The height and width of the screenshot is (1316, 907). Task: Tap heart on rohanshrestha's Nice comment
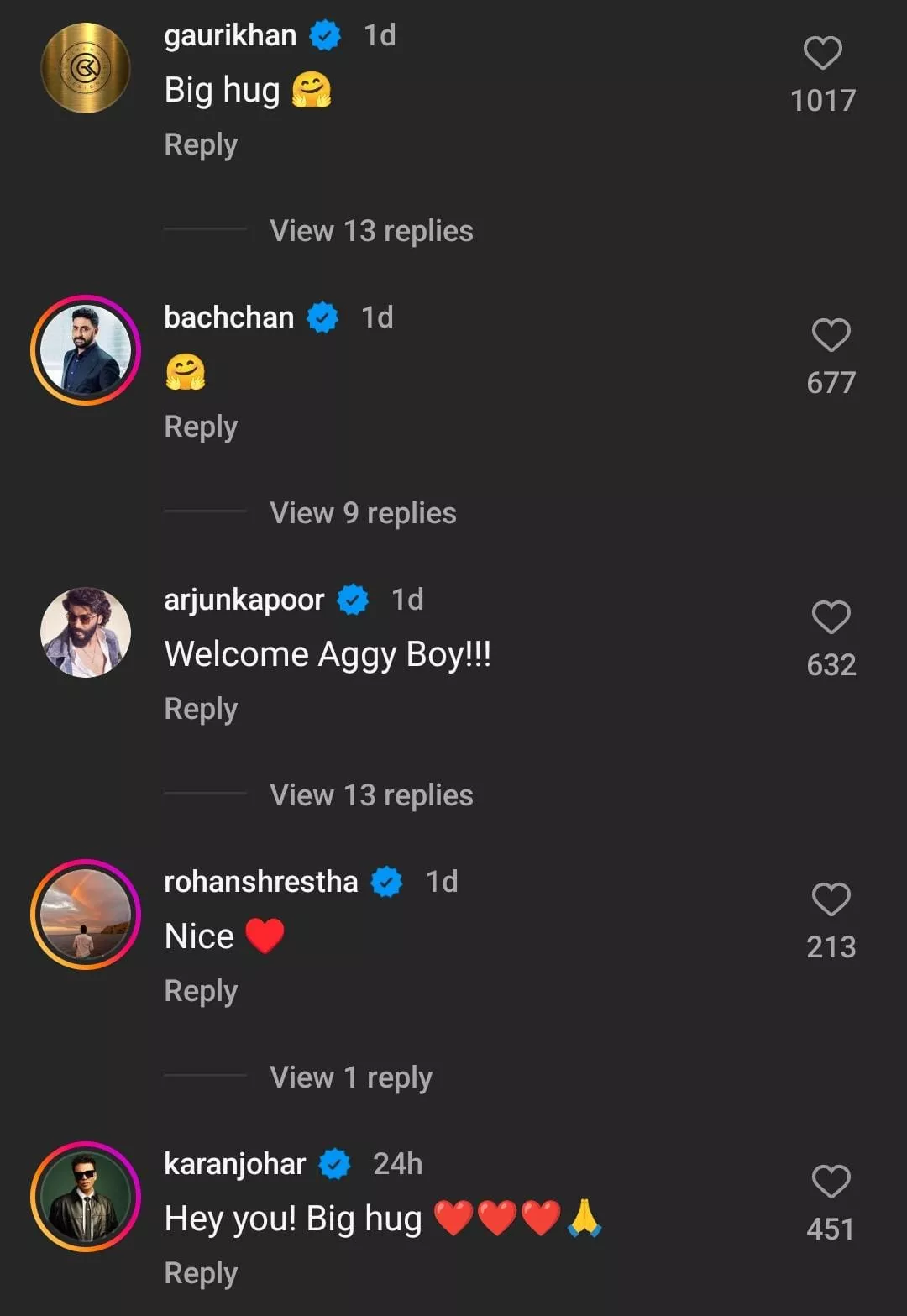click(x=831, y=900)
